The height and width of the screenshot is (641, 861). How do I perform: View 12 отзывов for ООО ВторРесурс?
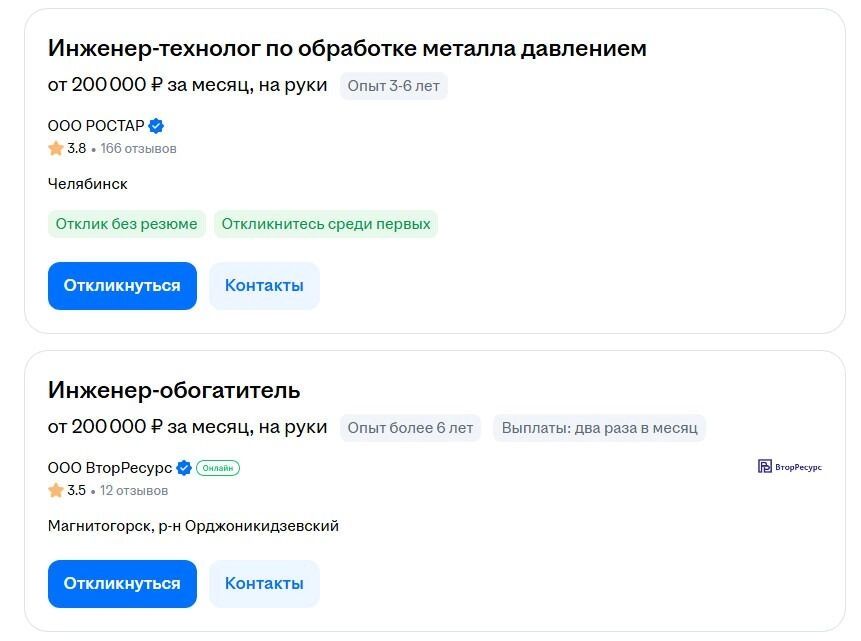click(x=134, y=491)
